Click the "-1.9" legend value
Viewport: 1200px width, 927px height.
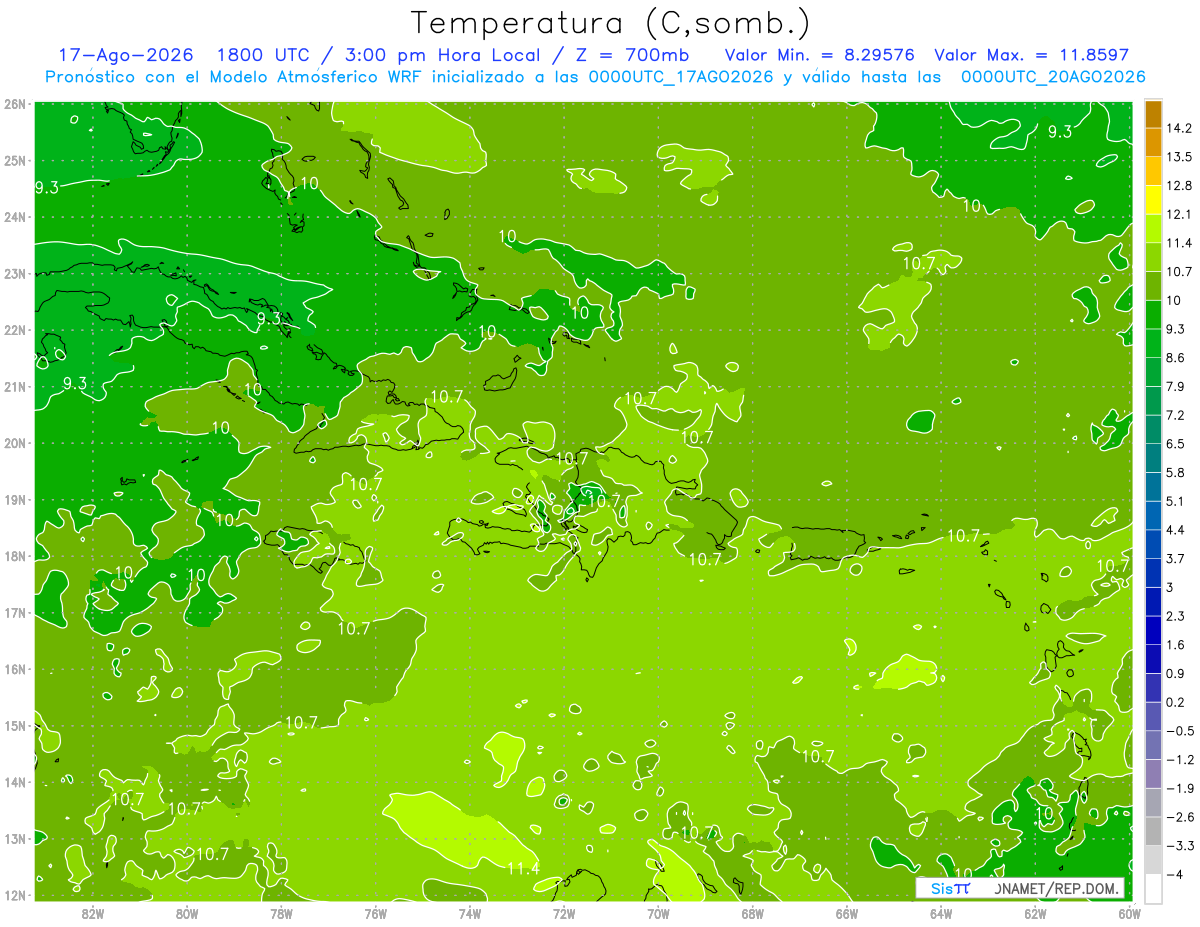click(1180, 788)
